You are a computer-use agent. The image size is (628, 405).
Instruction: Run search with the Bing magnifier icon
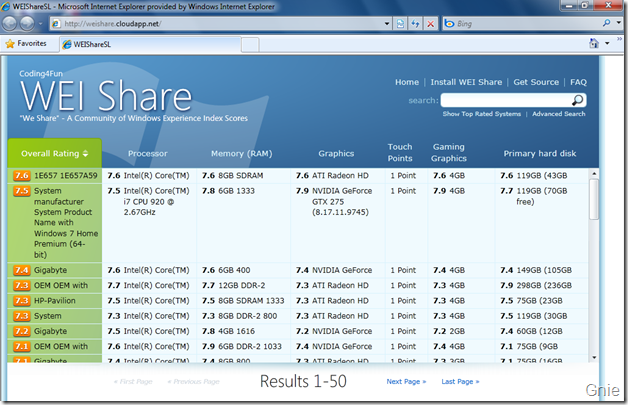607,23
